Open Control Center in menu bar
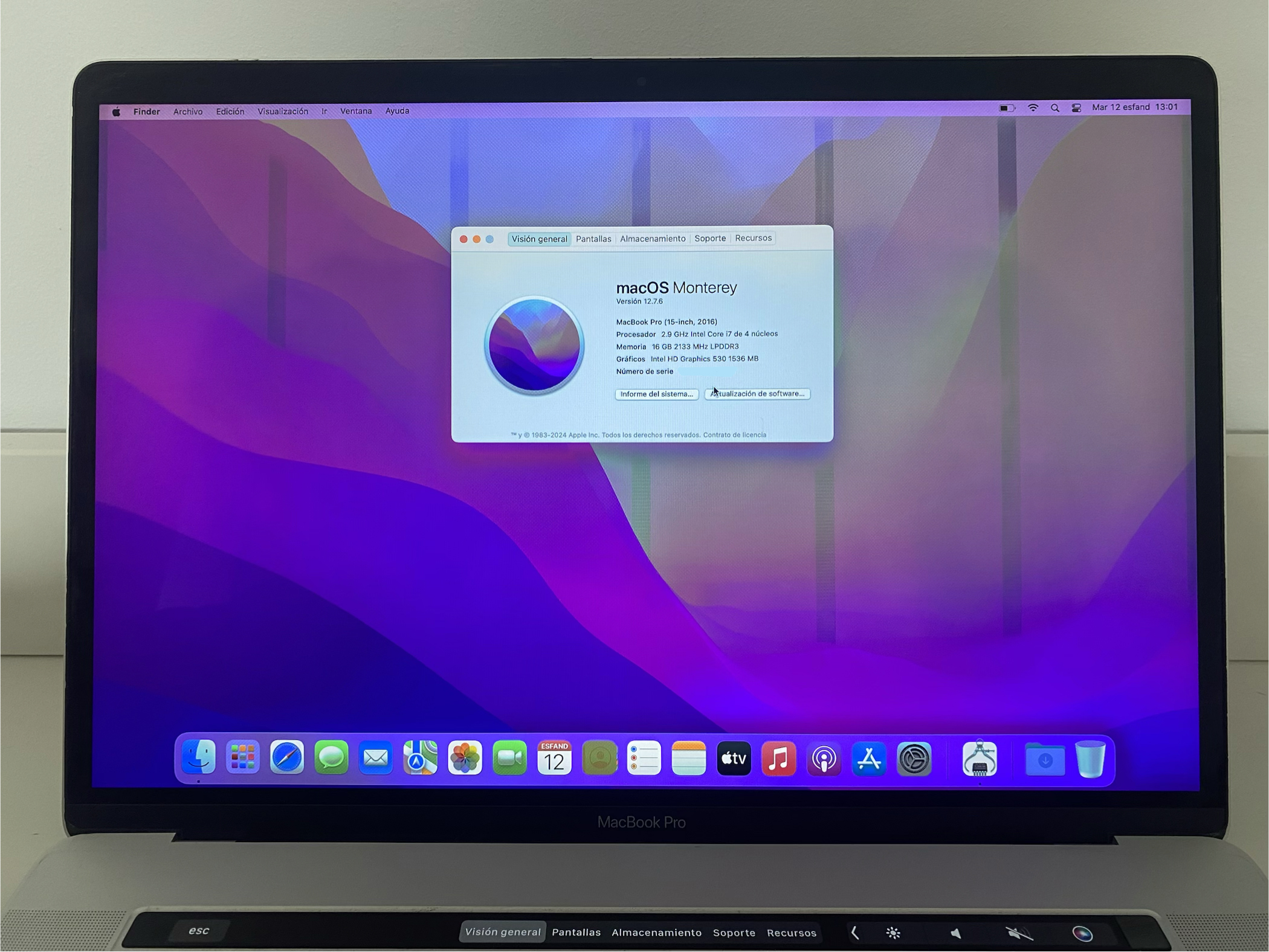Screen dimensions: 1269x952 click(1076, 108)
